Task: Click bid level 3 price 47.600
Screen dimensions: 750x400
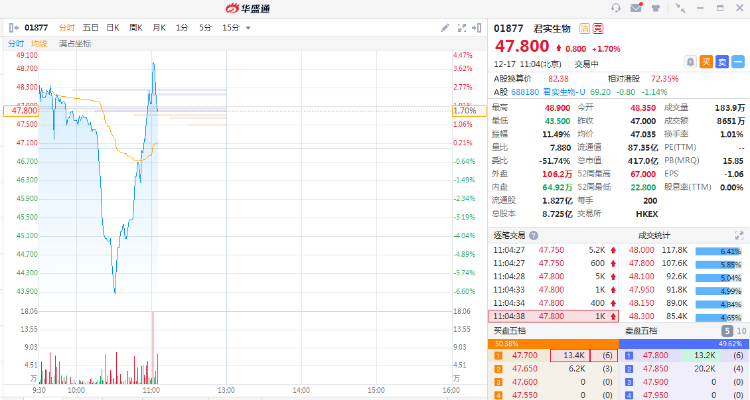Action: (525, 382)
